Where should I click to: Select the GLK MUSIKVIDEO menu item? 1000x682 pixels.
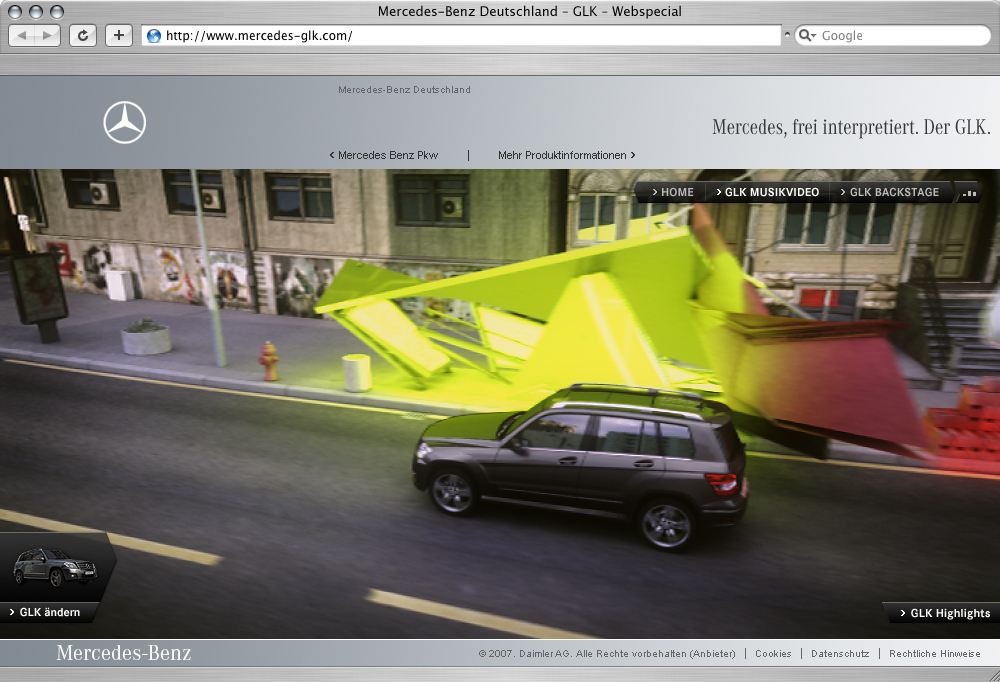click(x=767, y=192)
